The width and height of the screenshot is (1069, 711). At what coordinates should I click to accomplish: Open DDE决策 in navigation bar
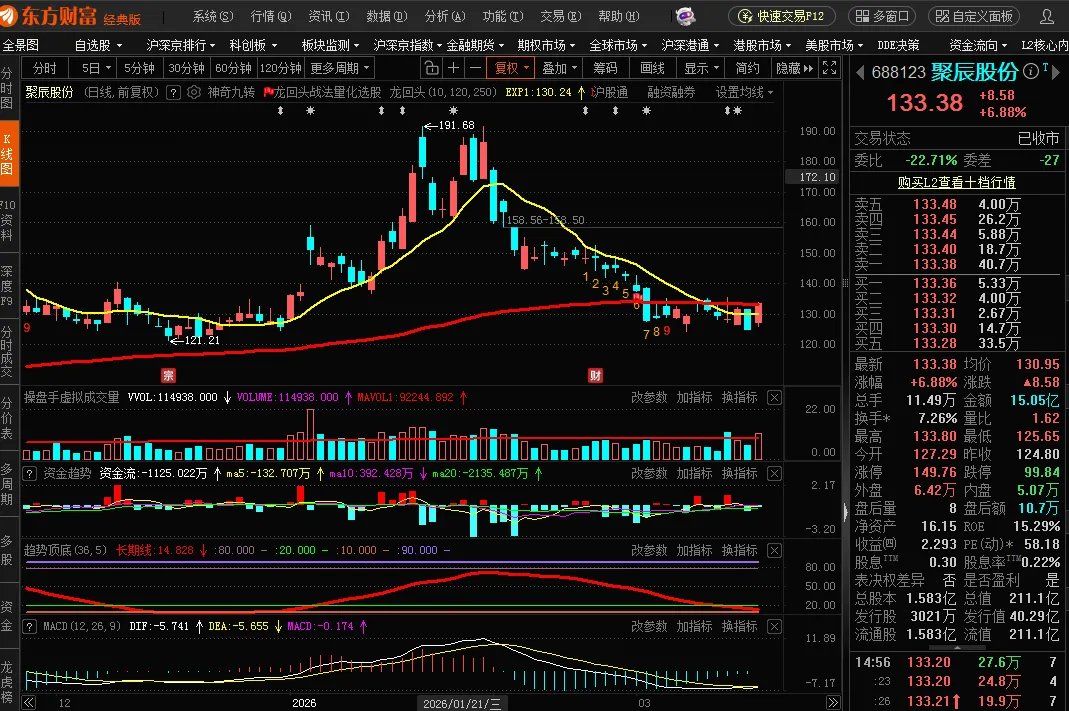coord(898,45)
